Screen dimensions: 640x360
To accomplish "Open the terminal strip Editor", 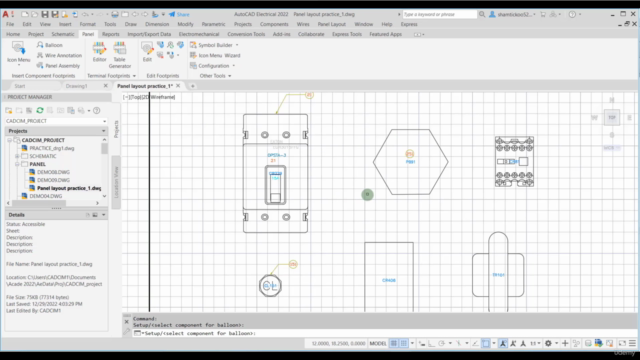I will point(99,52).
